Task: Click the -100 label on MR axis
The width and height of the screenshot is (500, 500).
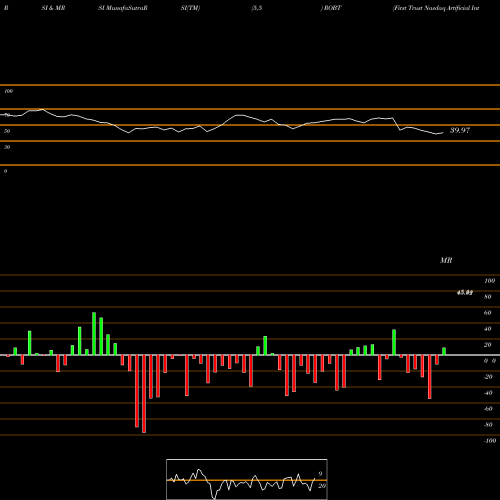Action: tap(489, 441)
